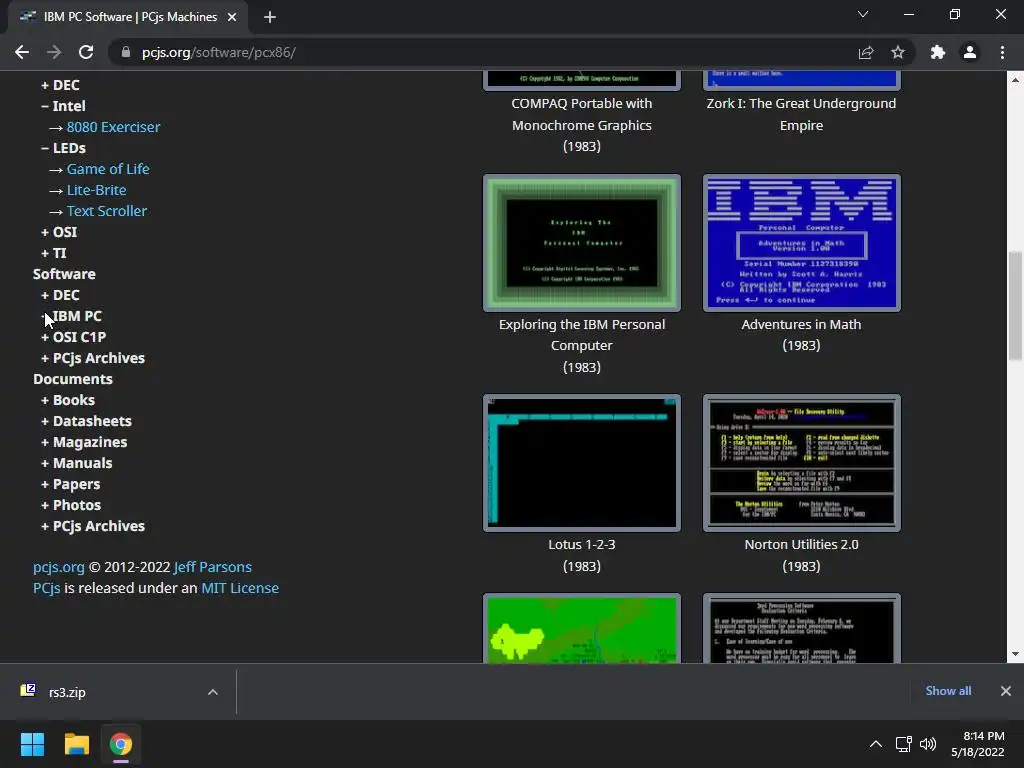The image size is (1024, 768).
Task: Click the scrollbar up arrow
Action: (x=1015, y=80)
